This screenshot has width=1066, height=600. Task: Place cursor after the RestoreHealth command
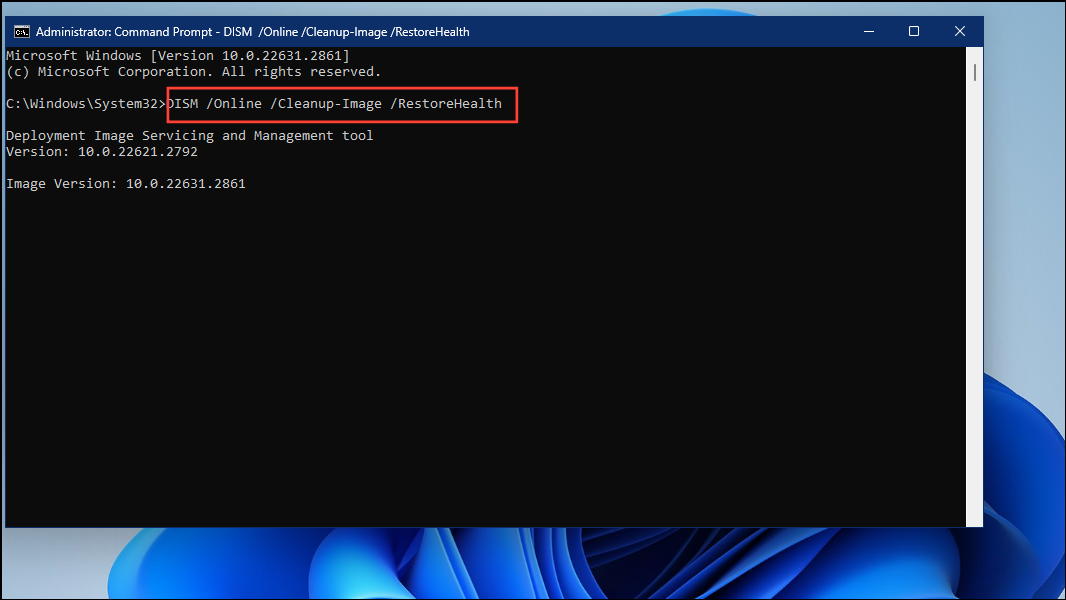point(505,103)
